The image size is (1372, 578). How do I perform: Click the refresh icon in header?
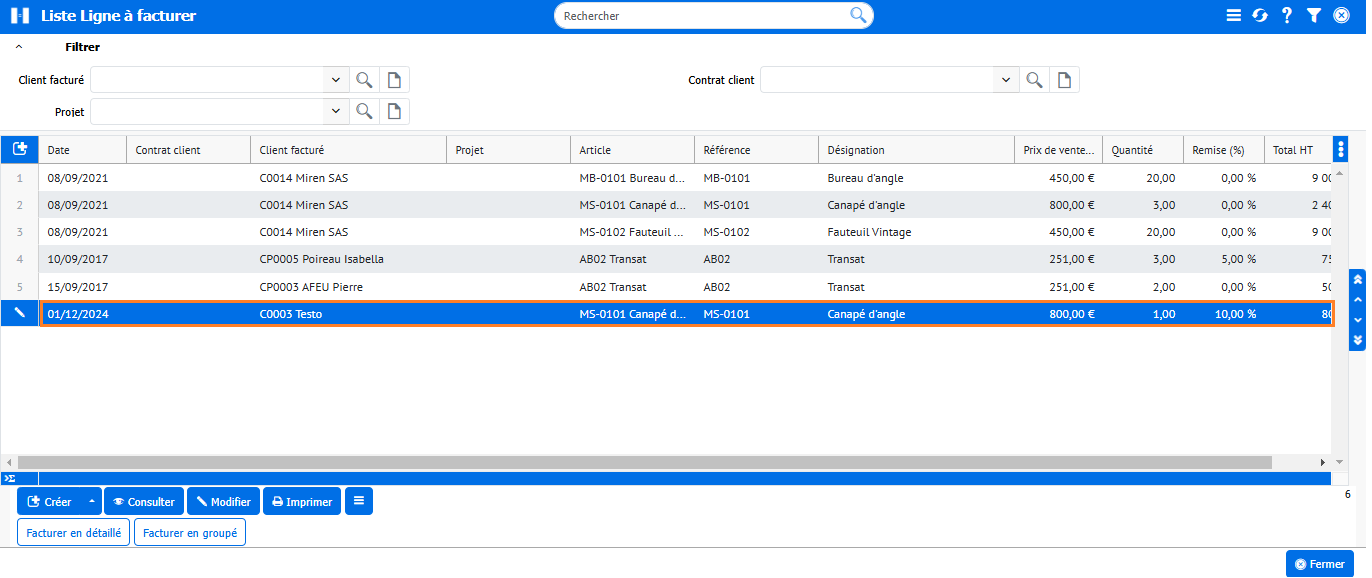coord(1260,16)
